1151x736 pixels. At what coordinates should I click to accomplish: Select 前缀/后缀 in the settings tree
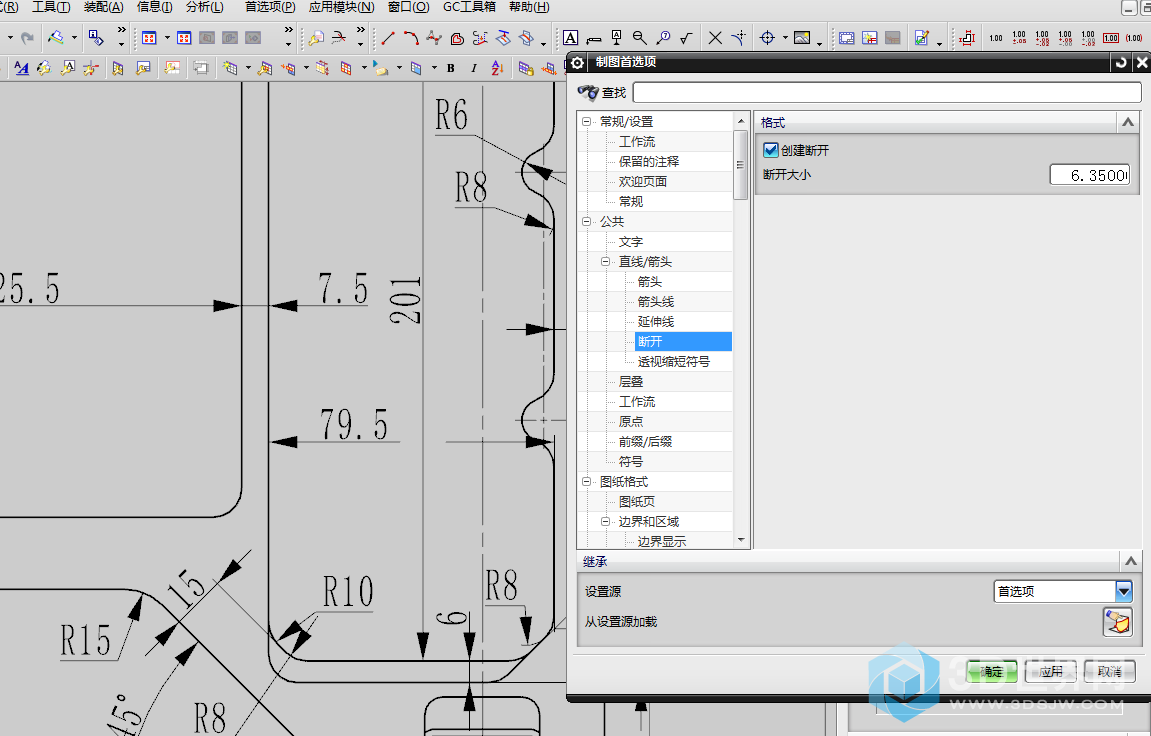pos(645,442)
